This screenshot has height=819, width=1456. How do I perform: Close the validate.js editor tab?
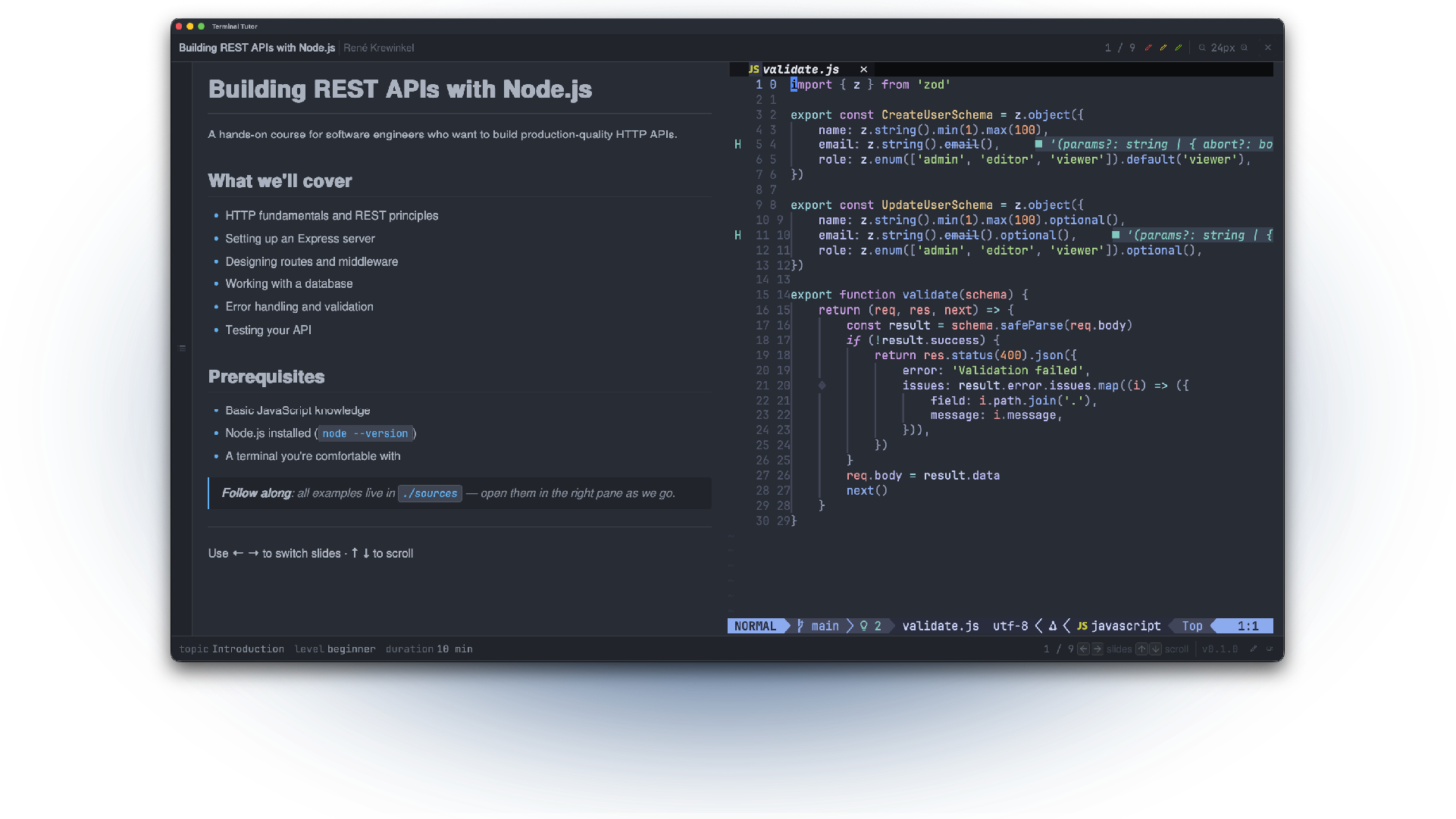click(863, 69)
